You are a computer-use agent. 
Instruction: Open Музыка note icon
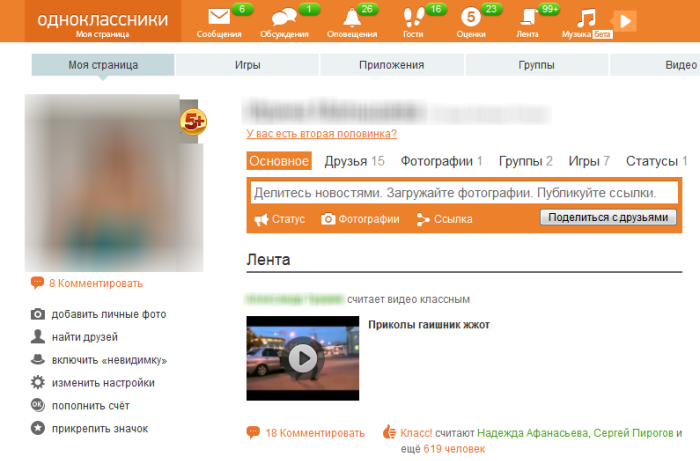587,18
